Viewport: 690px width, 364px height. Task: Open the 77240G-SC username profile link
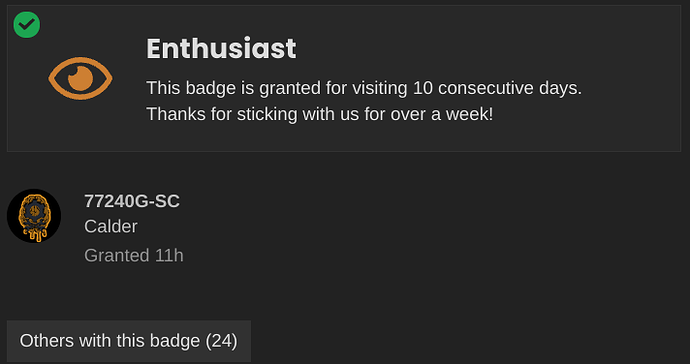pos(132,201)
